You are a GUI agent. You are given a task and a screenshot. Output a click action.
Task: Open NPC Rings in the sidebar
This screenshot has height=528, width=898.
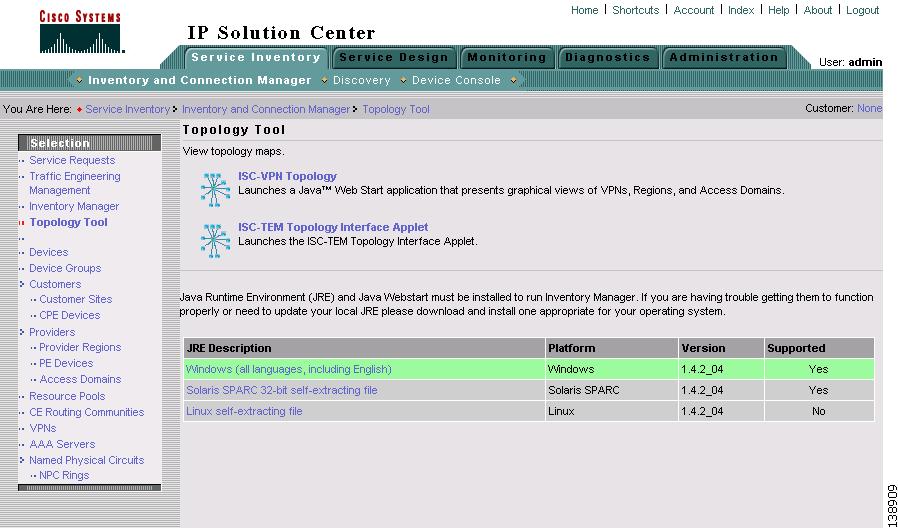pos(64,475)
